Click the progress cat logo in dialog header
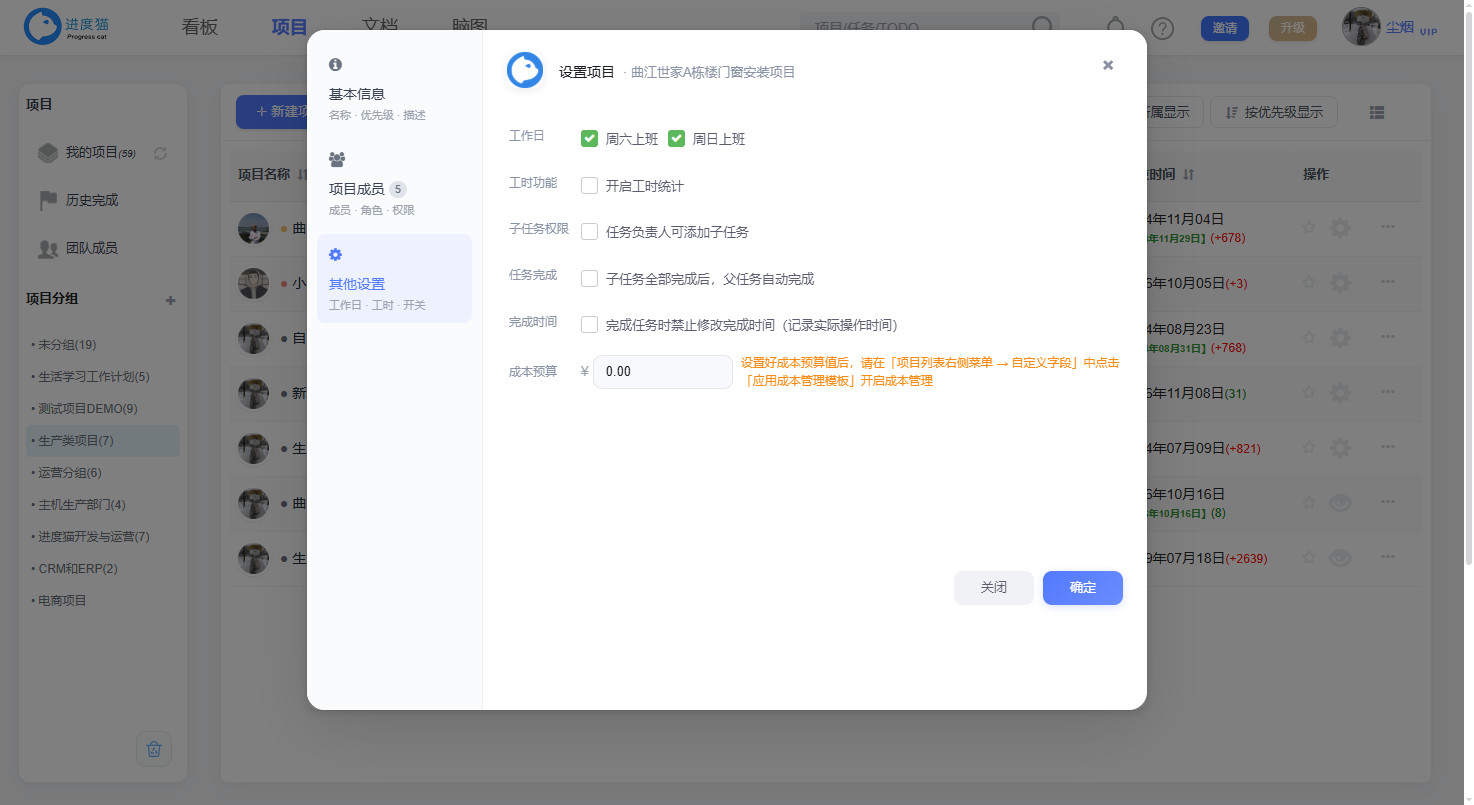The image size is (1474, 805). [525, 70]
